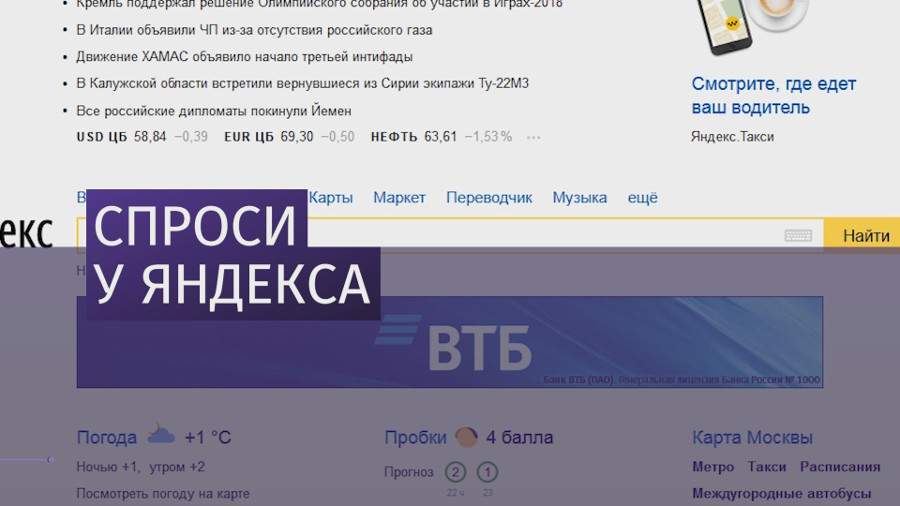Screen dimensions: 900x506
Task: Click the partial Yandex logo
Action: (x=26, y=232)
